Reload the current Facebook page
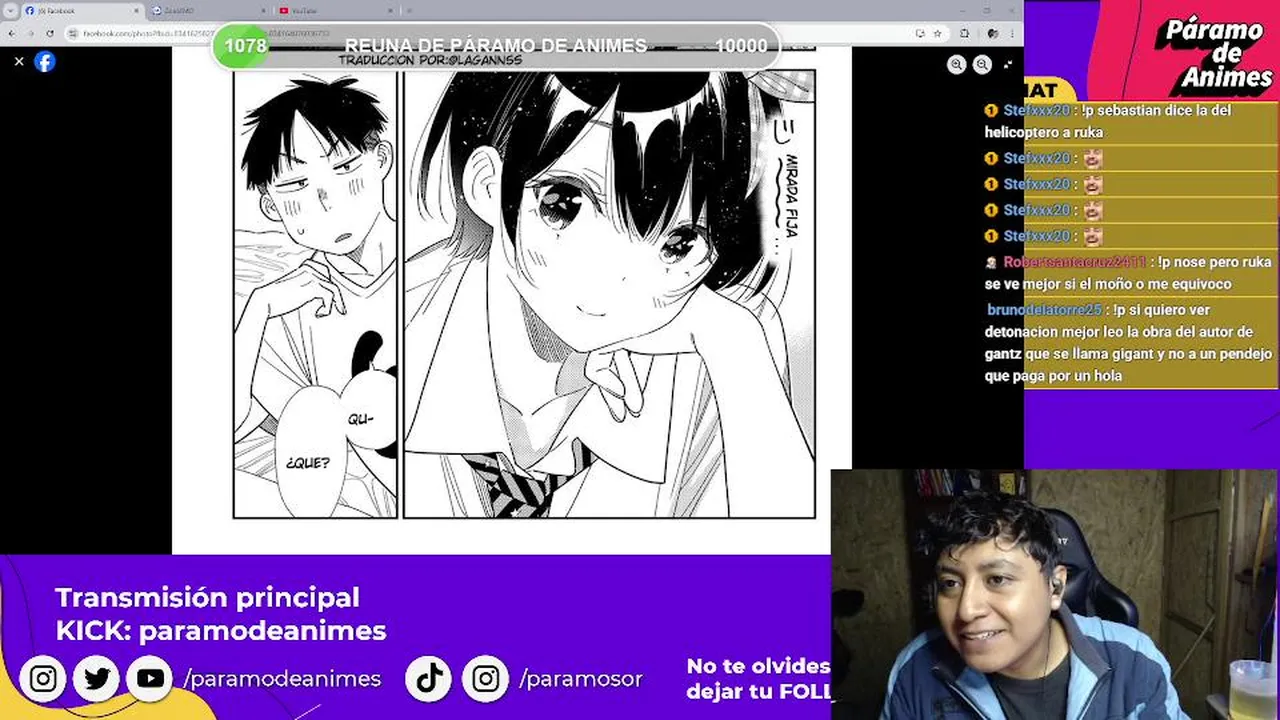This screenshot has height=720, width=1280. point(50,33)
